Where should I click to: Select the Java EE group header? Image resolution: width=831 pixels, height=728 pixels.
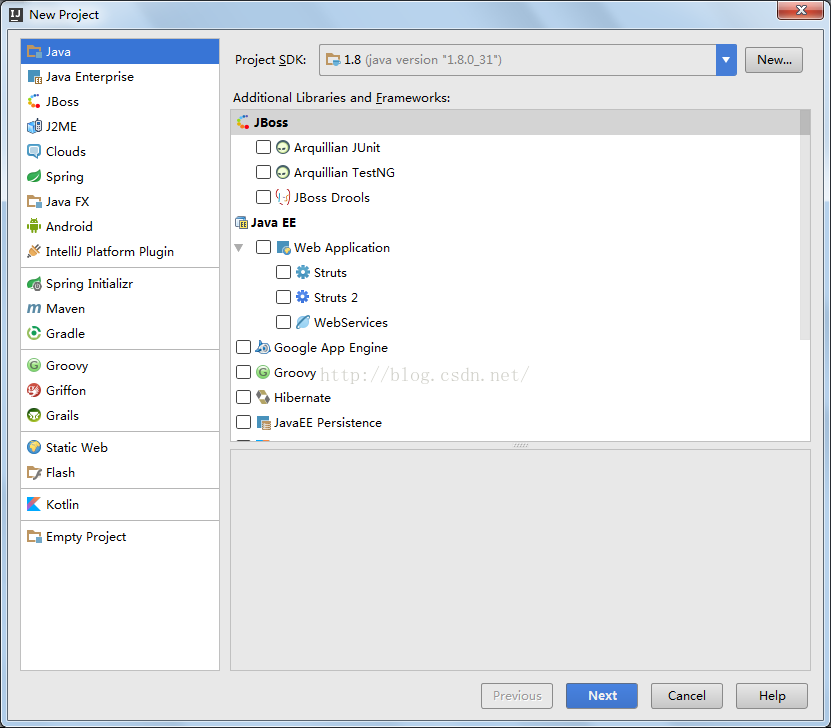coord(273,223)
